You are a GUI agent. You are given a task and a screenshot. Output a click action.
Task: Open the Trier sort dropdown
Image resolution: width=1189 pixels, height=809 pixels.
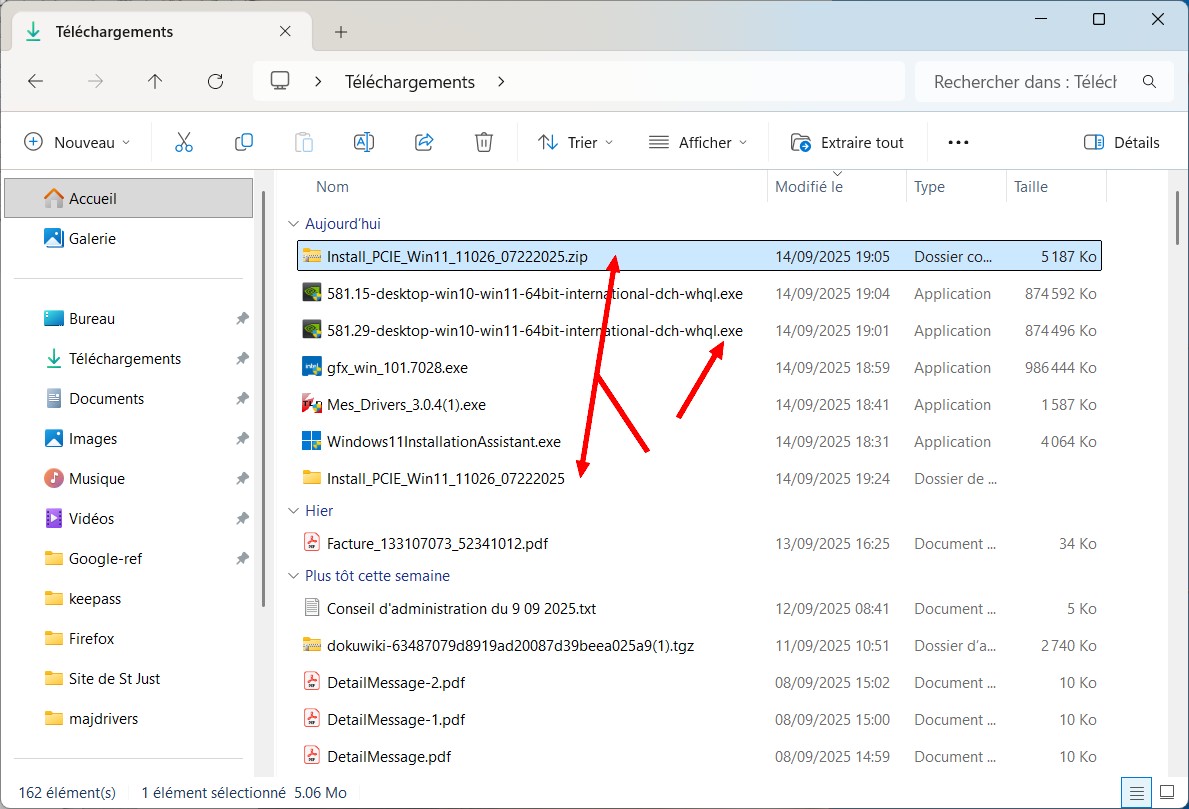coord(575,142)
